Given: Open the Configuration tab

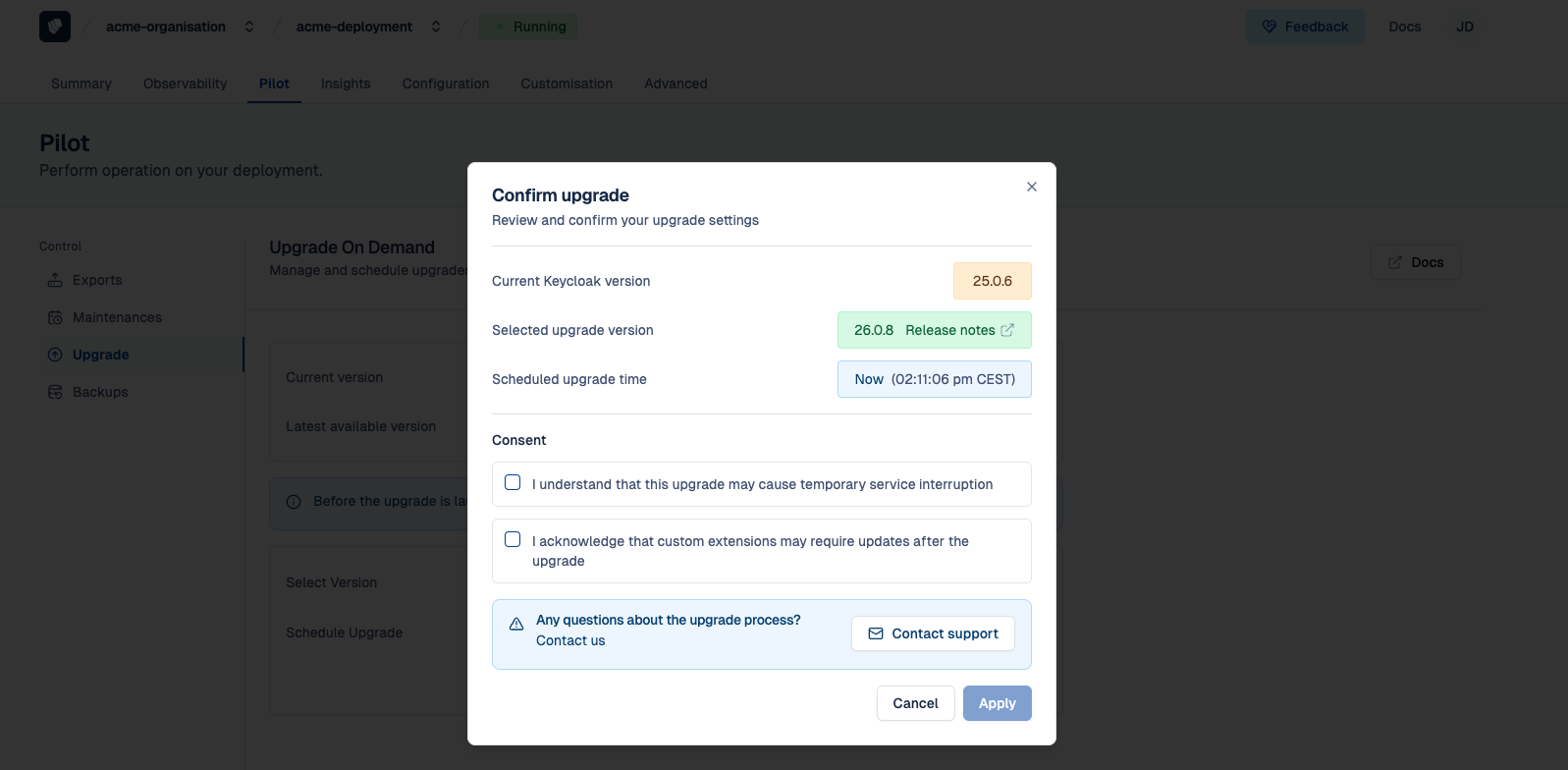Looking at the screenshot, I should click(446, 83).
